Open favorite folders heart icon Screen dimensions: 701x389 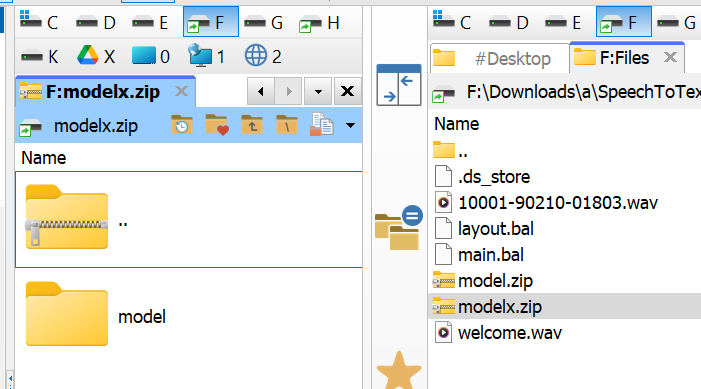click(217, 125)
